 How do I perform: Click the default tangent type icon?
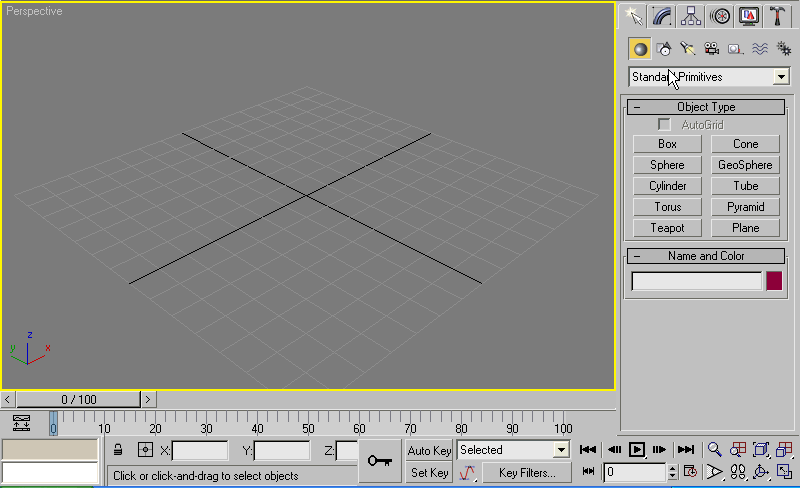point(467,473)
